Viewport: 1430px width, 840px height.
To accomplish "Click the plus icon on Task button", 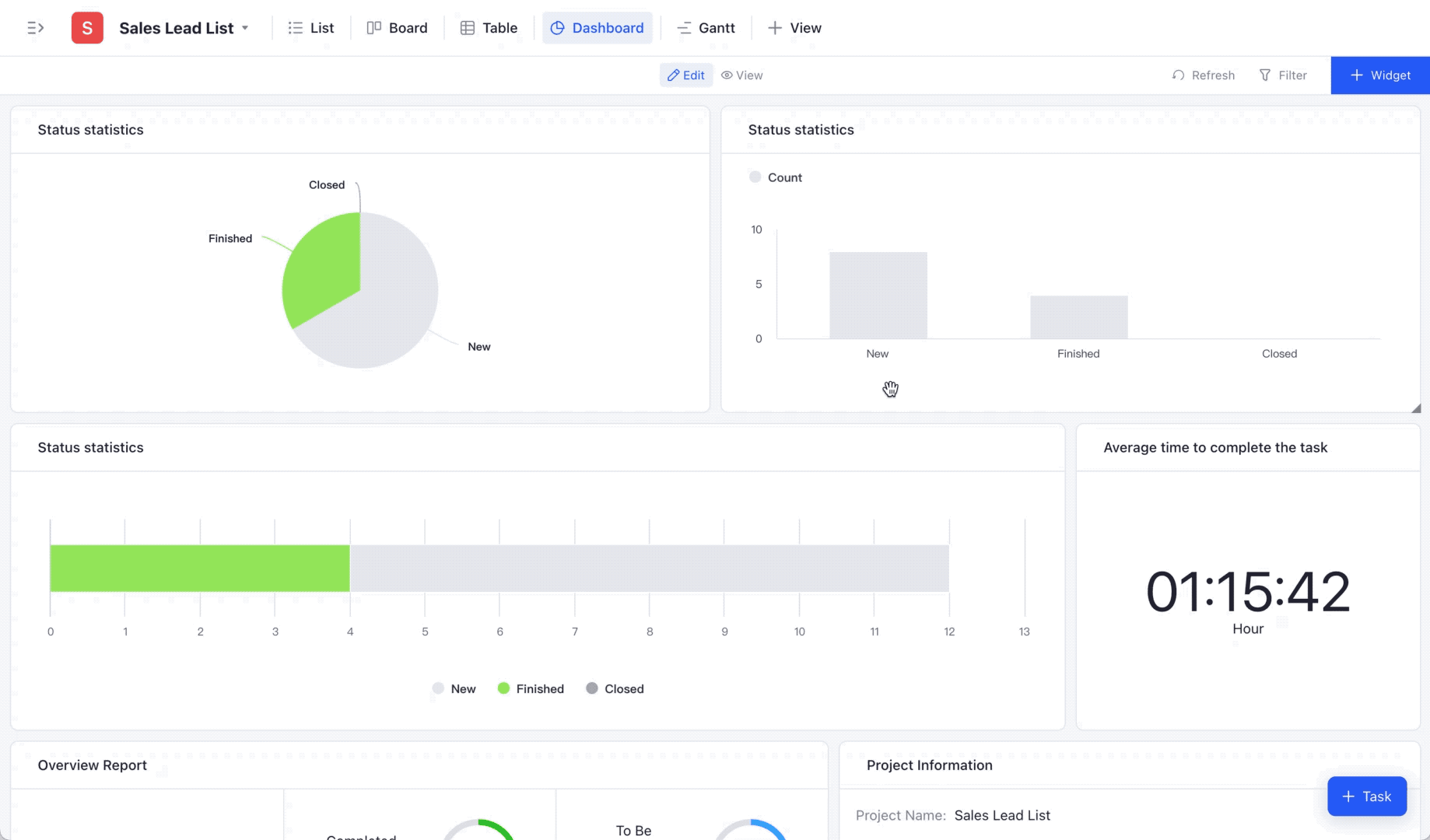I will (1348, 796).
